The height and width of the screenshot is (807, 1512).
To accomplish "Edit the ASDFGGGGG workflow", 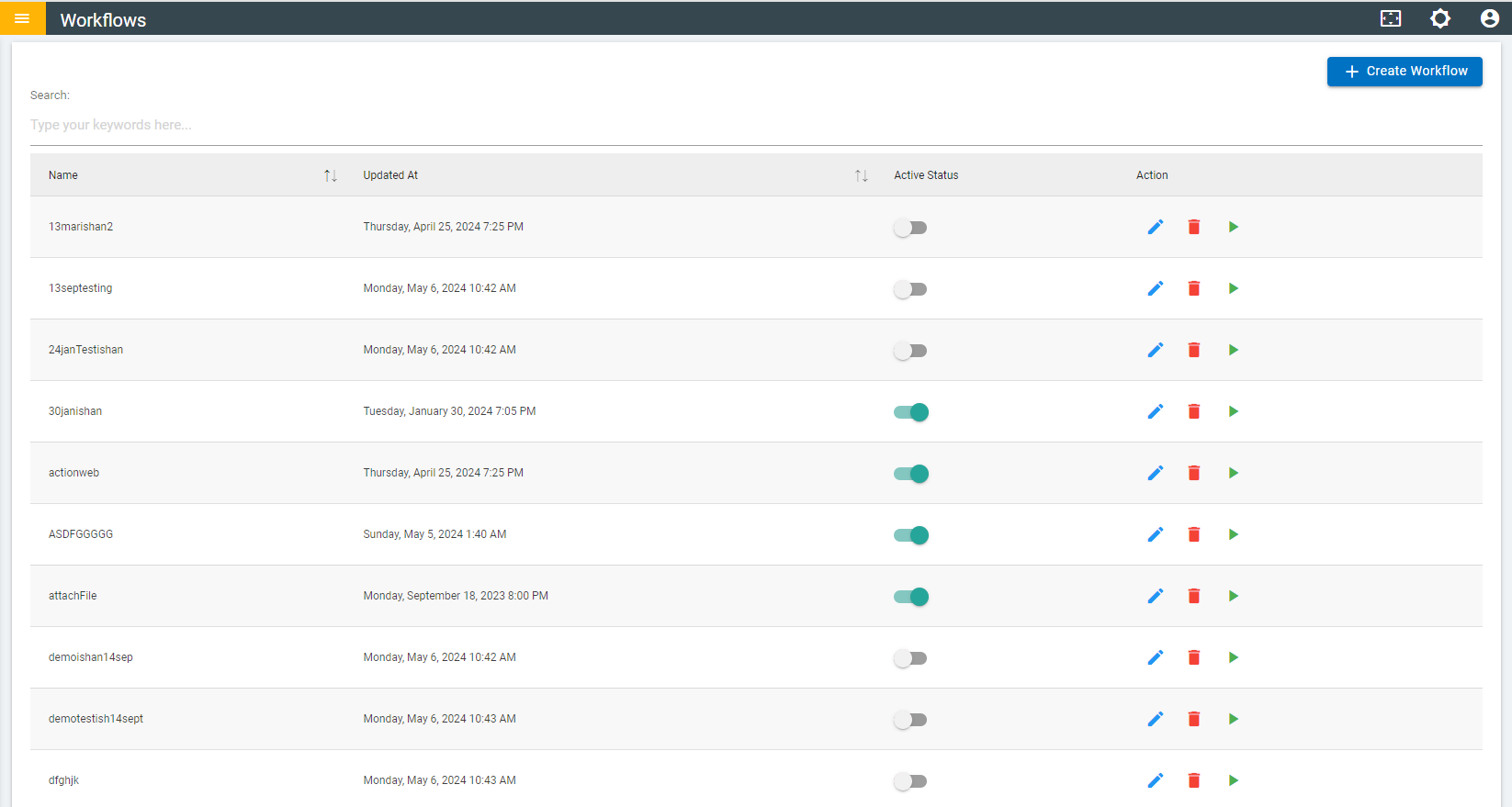I will (1156, 534).
